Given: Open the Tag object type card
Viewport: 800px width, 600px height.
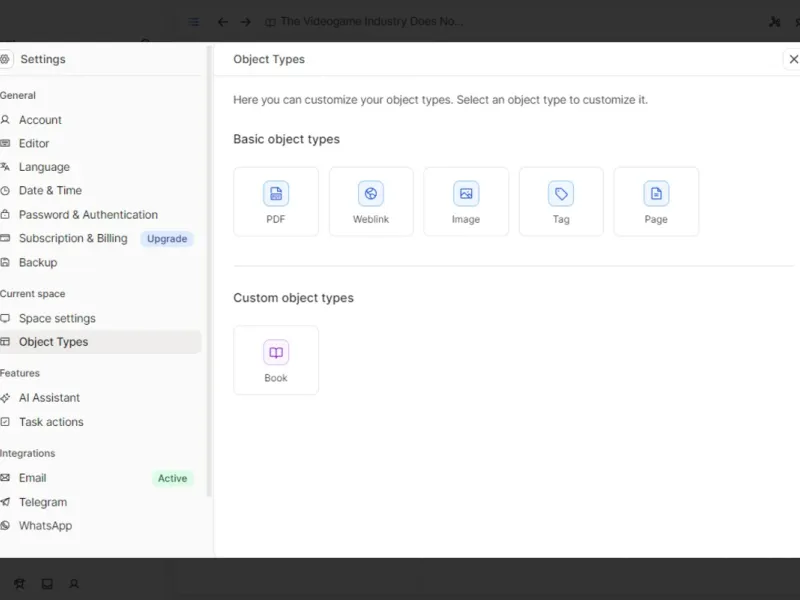Looking at the screenshot, I should click(561, 202).
